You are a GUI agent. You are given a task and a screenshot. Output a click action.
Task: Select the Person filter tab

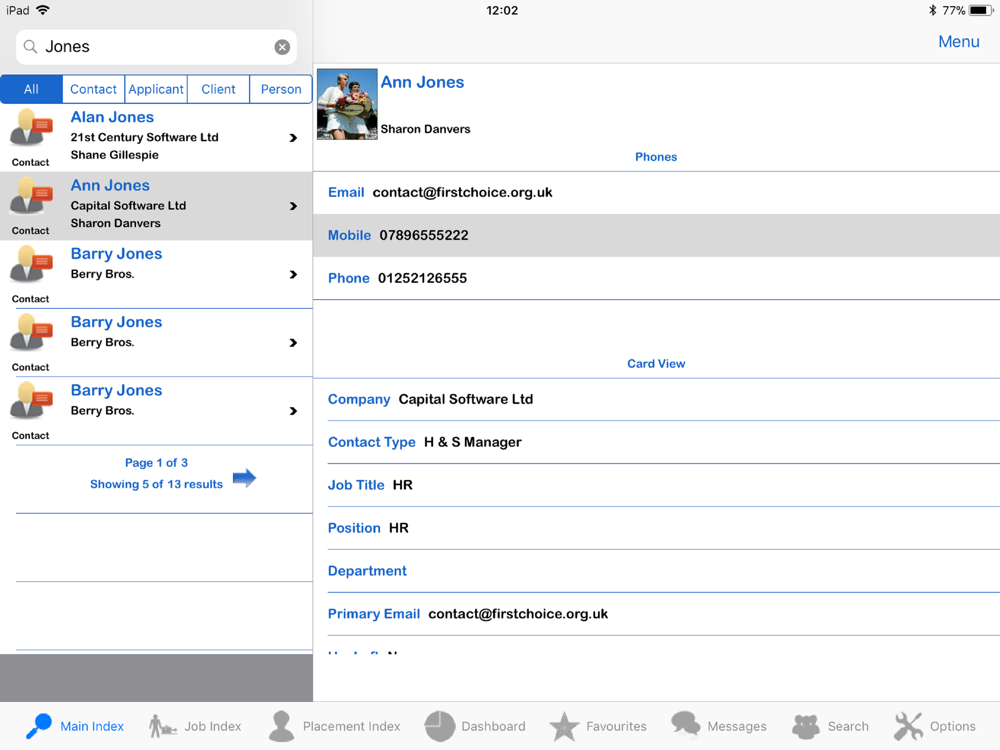pyautogui.click(x=281, y=89)
